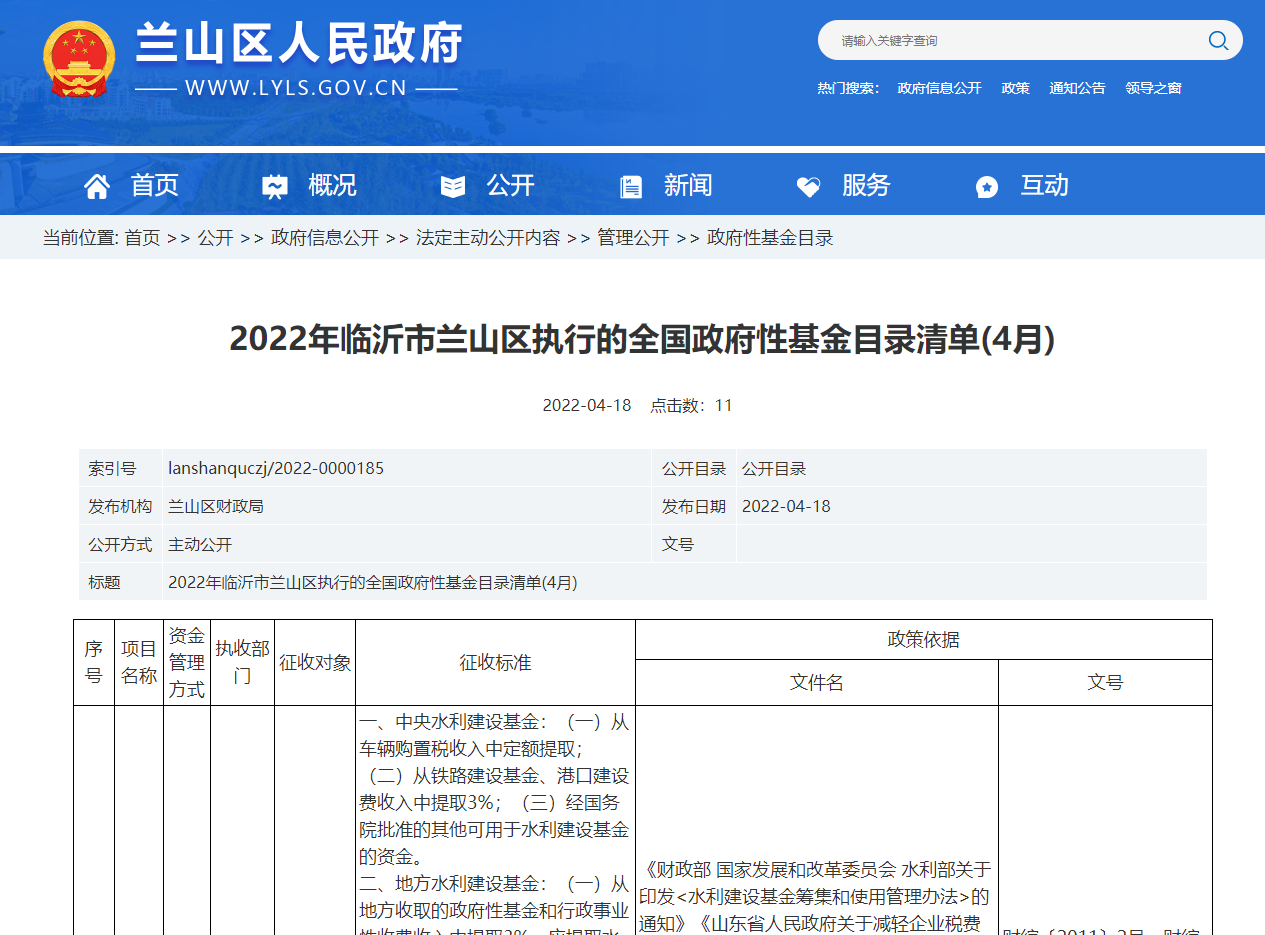The height and width of the screenshot is (935, 1265).
Task: Click hot search link 政府信息公开
Action: [x=939, y=88]
